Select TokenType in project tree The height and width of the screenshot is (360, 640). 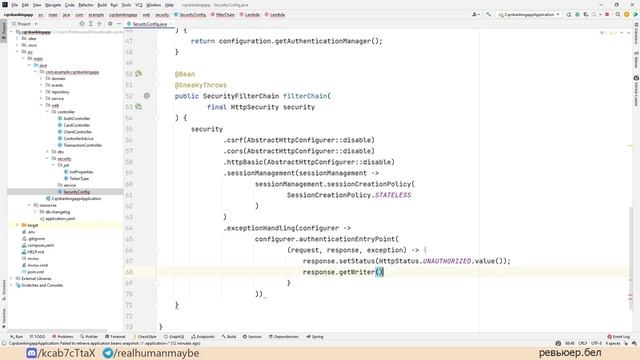(76, 179)
